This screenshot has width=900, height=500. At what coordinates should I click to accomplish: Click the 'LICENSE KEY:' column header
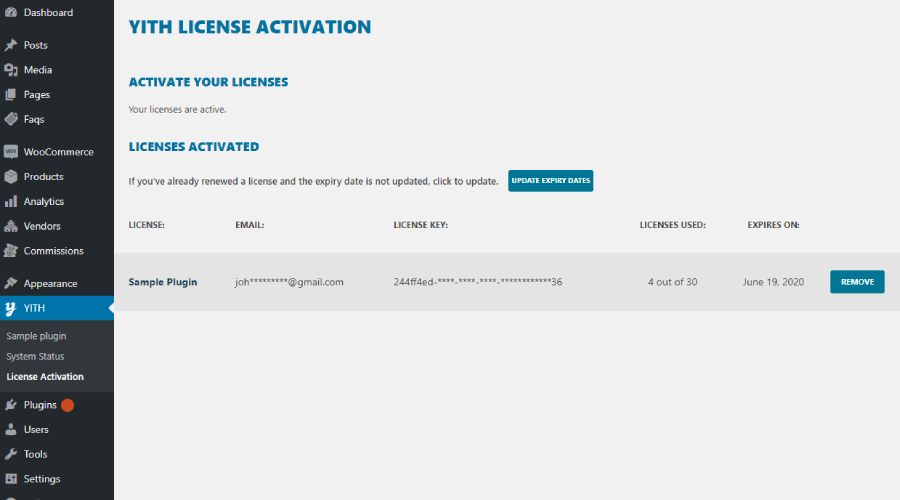(x=421, y=225)
